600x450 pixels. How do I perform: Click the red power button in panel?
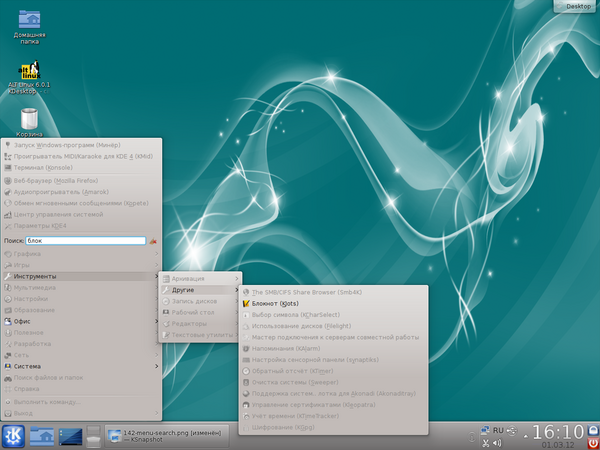coord(591,441)
